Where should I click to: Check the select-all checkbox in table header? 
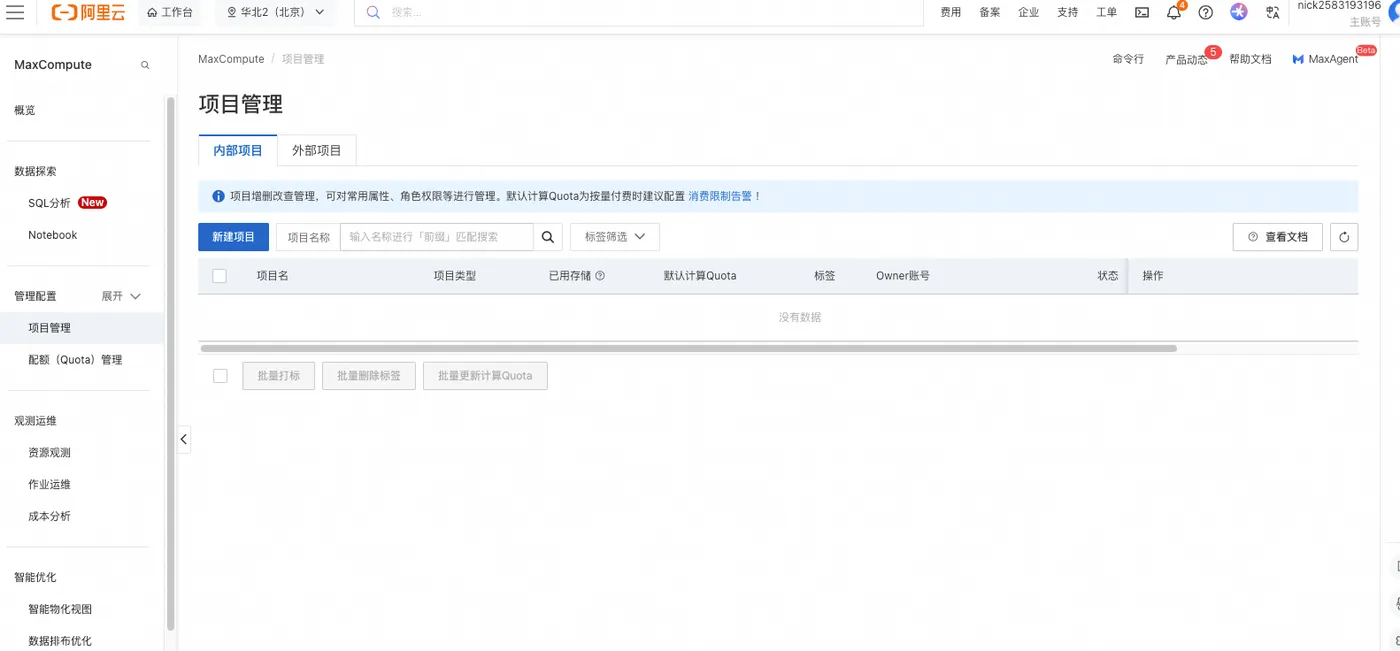point(220,276)
